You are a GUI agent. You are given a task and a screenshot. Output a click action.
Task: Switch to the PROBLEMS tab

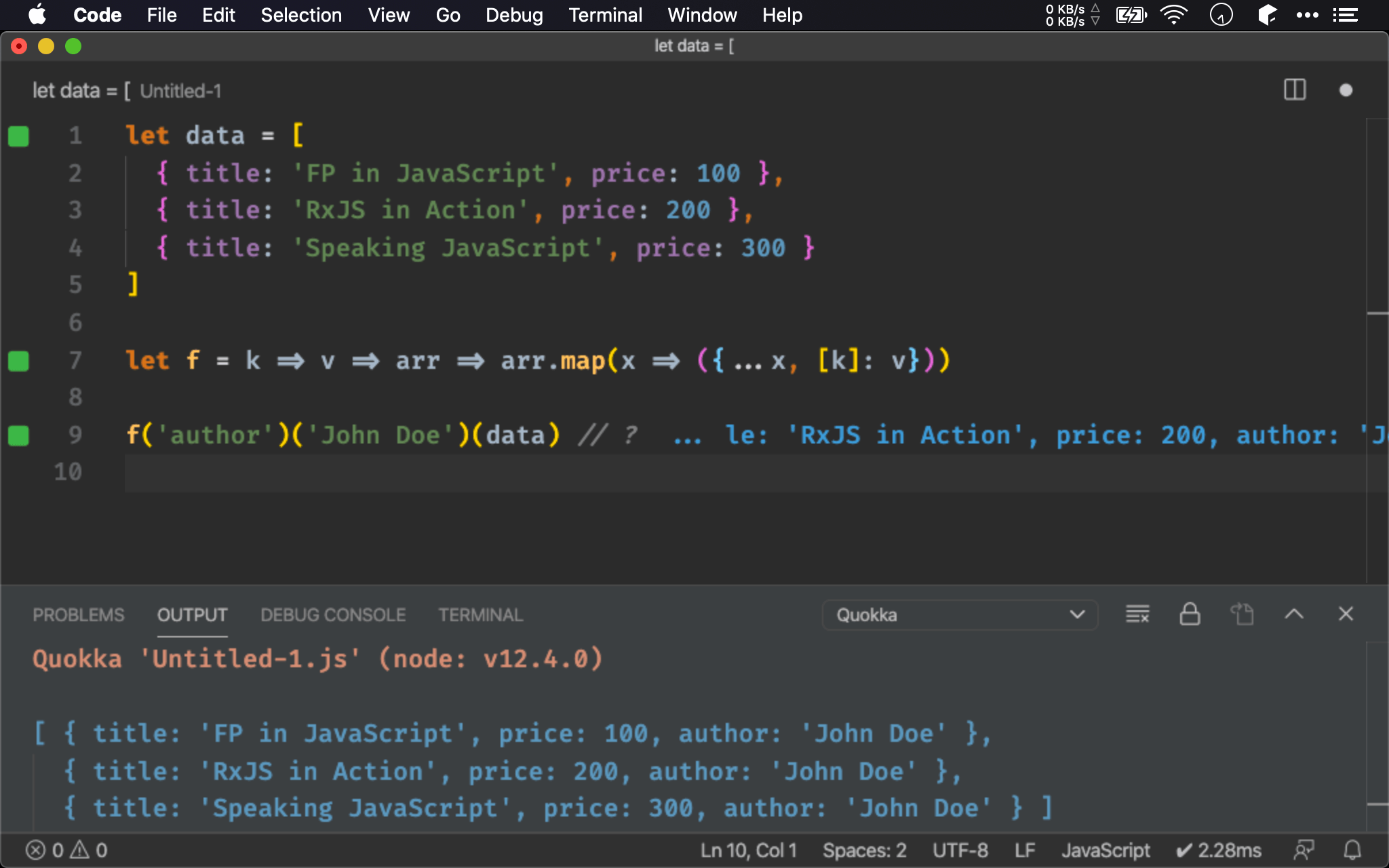point(79,615)
